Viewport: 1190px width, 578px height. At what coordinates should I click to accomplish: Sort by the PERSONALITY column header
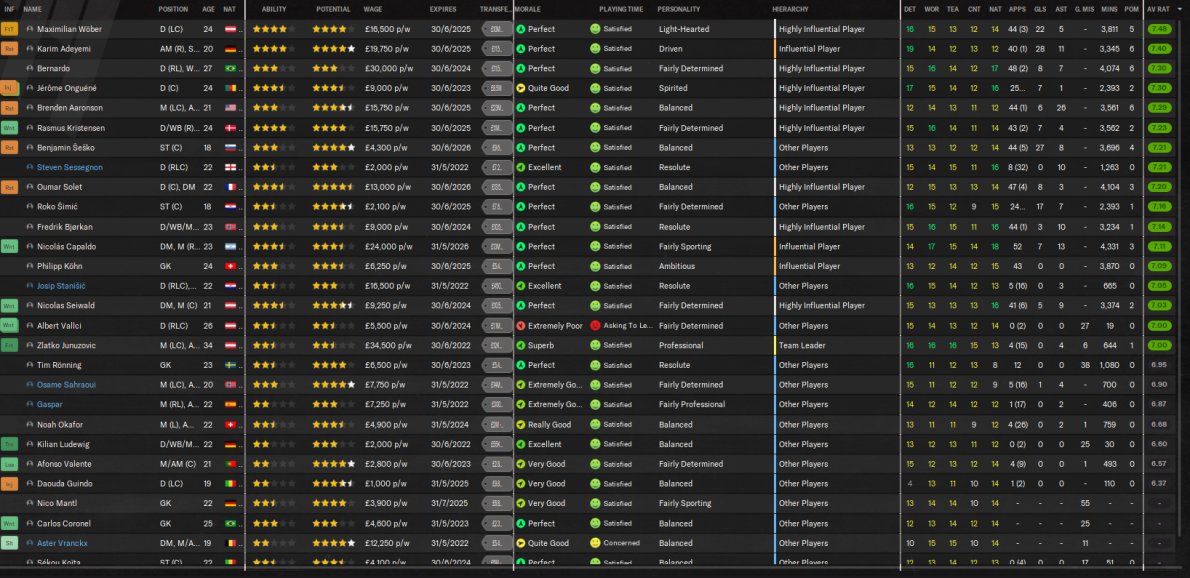679,9
